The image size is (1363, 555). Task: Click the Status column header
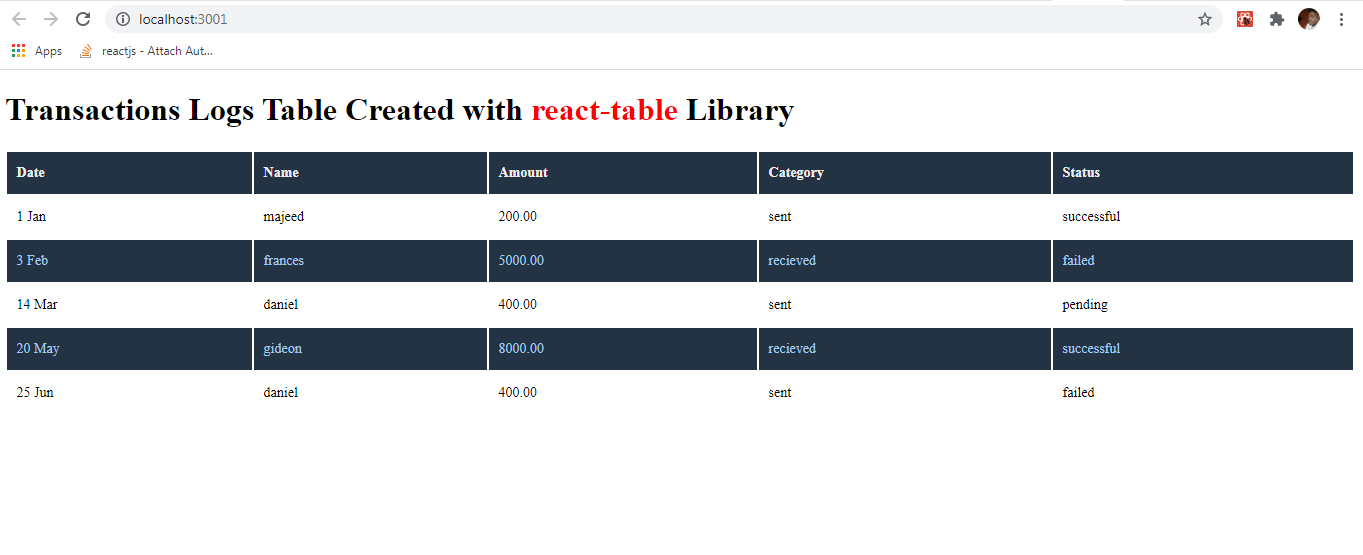click(x=1203, y=173)
